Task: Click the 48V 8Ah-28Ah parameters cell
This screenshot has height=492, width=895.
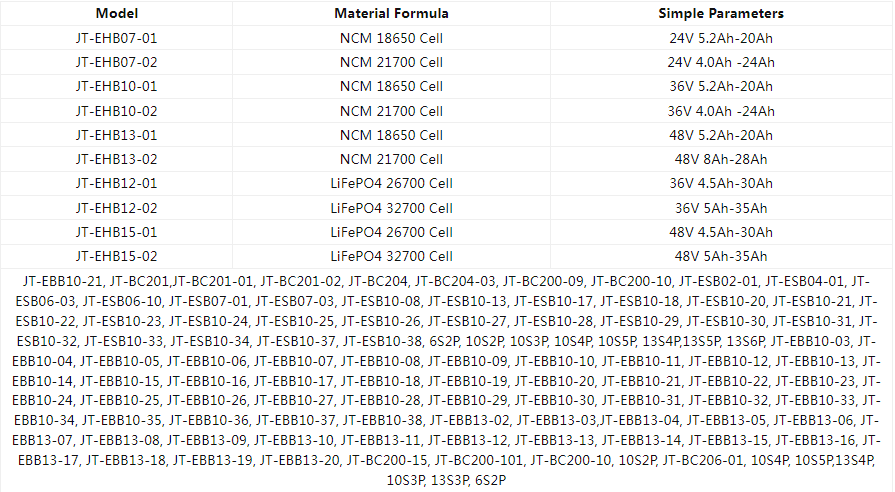Action: [720, 159]
